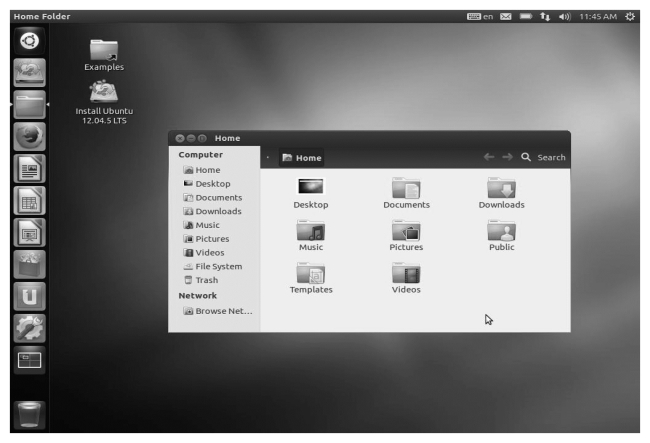This screenshot has width=650, height=443.
Task: Open LibreOffice Writer from launcher
Action: [29, 169]
